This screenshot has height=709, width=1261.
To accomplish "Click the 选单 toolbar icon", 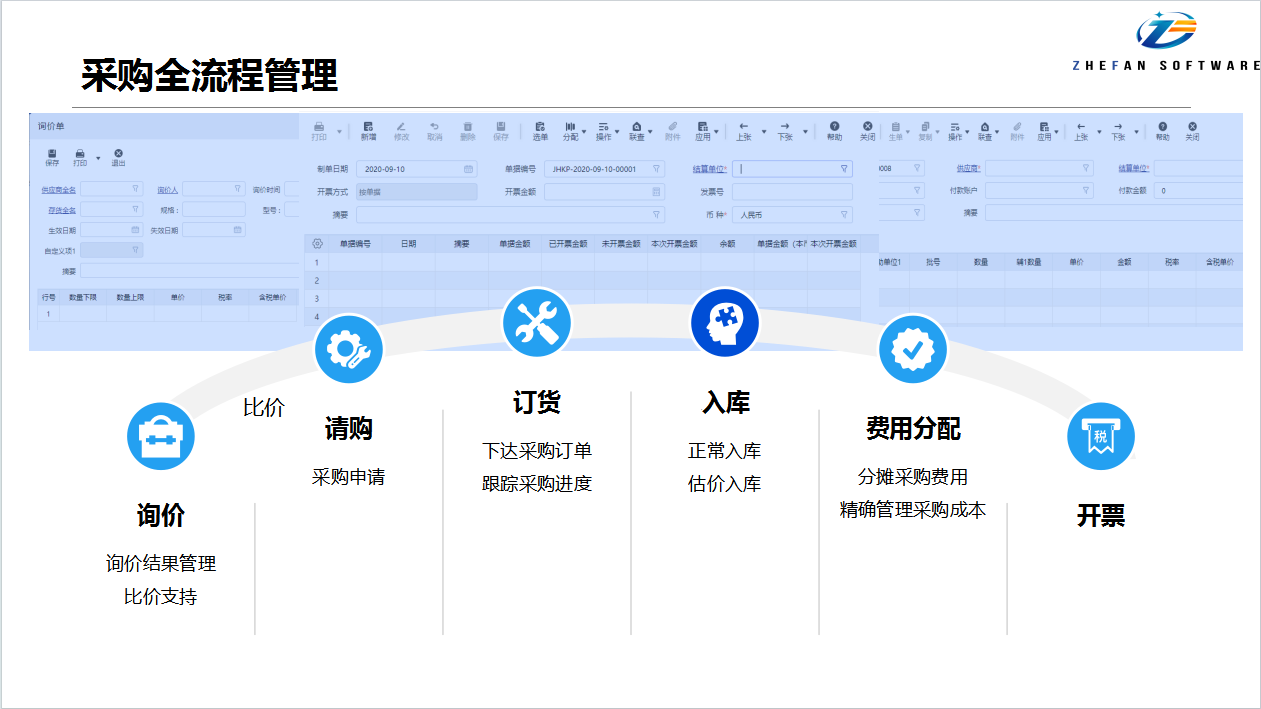I will (540, 130).
